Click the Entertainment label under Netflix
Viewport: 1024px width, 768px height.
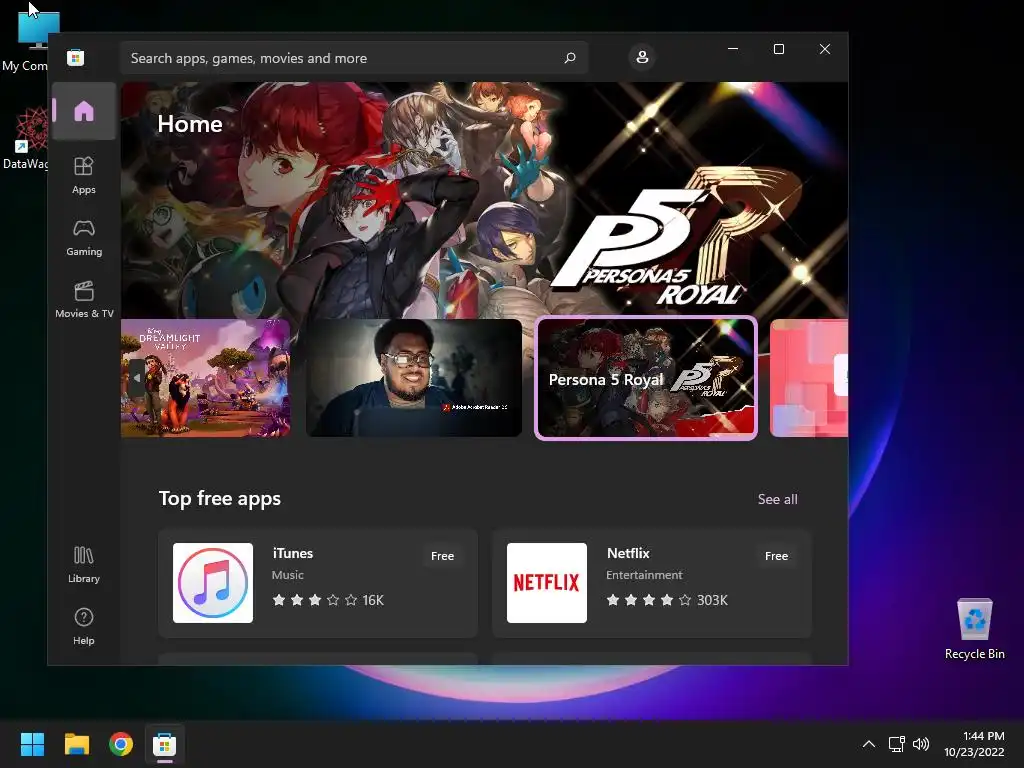coord(644,575)
